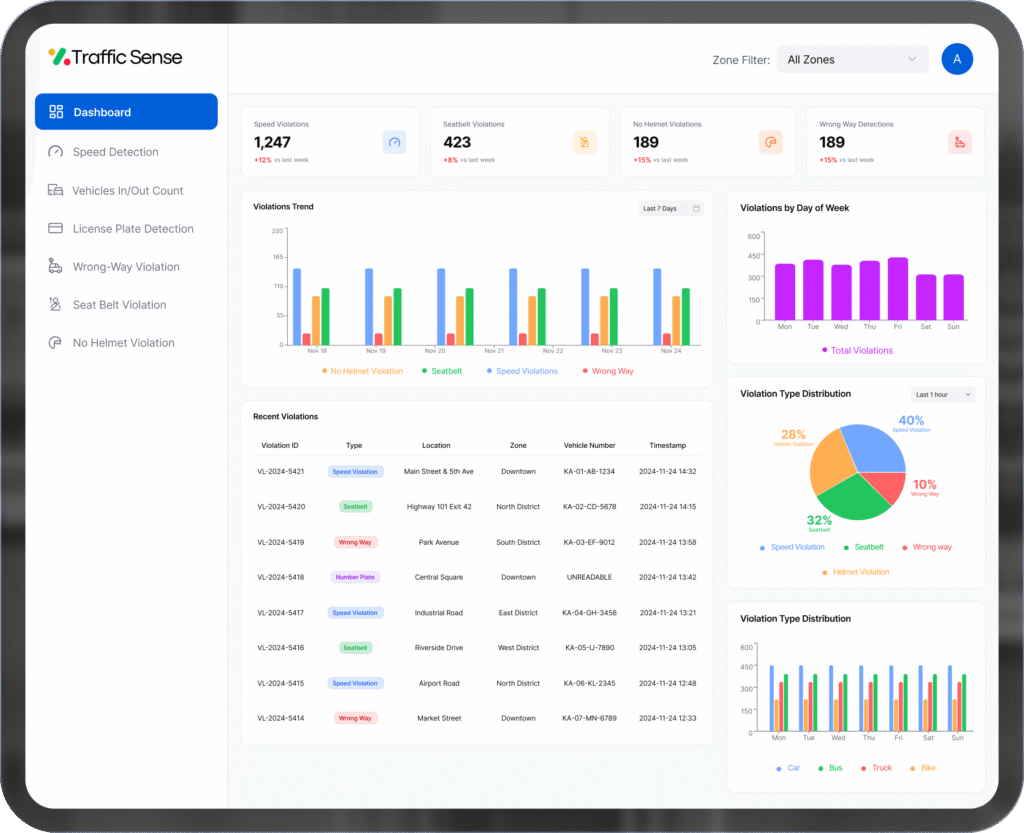Click the Wrong-Way Violation sidebar icon

coord(55,267)
